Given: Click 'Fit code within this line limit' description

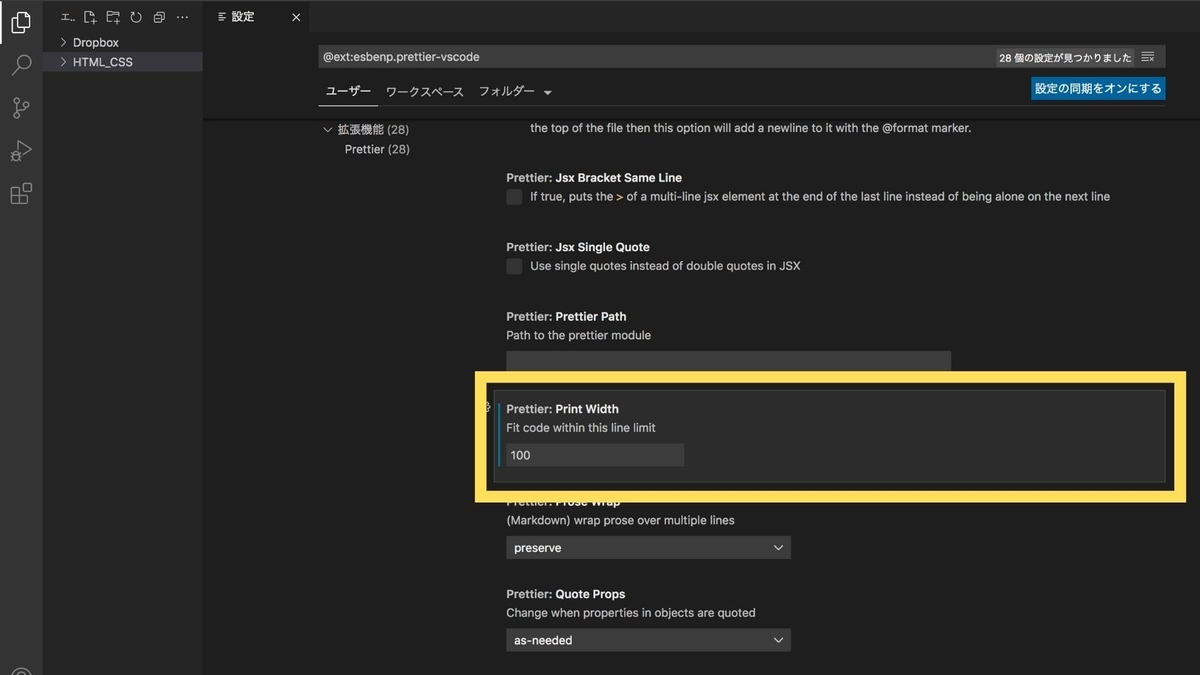Looking at the screenshot, I should pos(581,428).
